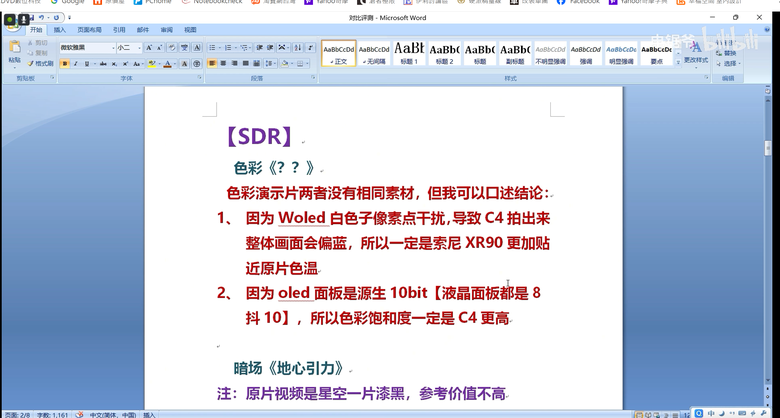Open the font name combo box 微软雅黑

[88, 48]
